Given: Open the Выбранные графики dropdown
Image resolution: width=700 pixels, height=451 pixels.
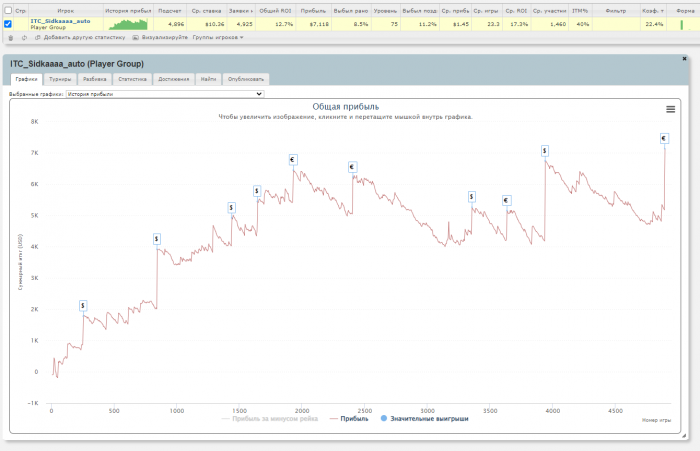Looking at the screenshot, I should (165, 94).
